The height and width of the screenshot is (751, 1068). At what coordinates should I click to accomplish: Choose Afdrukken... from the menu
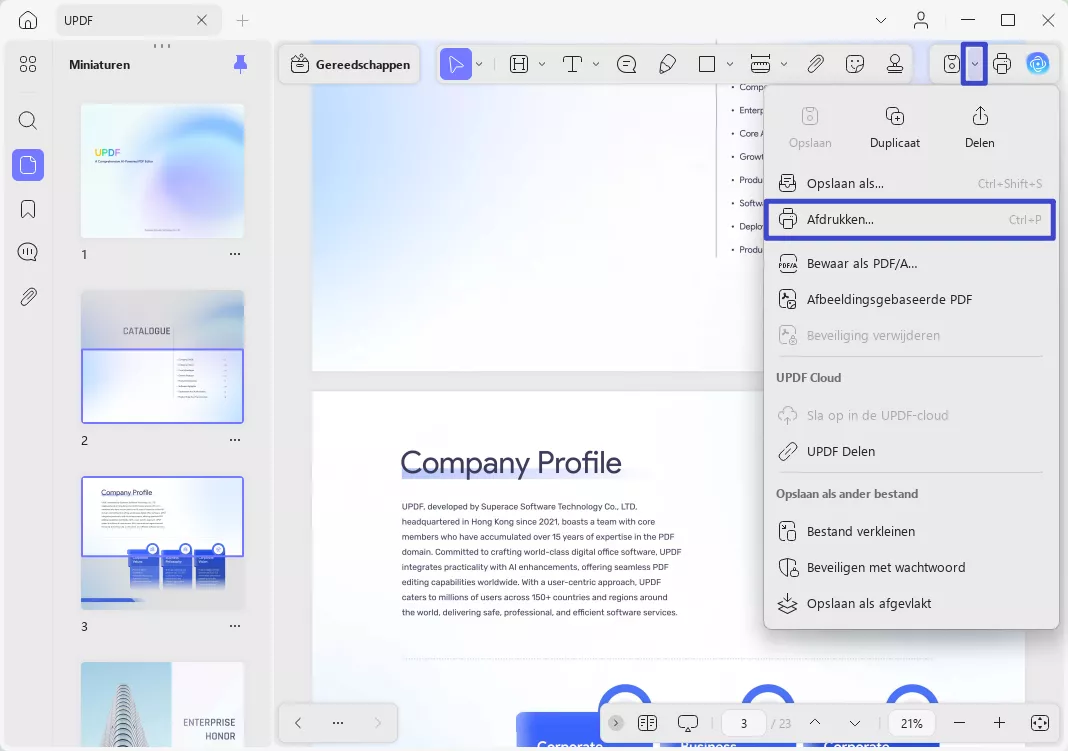[911, 219]
